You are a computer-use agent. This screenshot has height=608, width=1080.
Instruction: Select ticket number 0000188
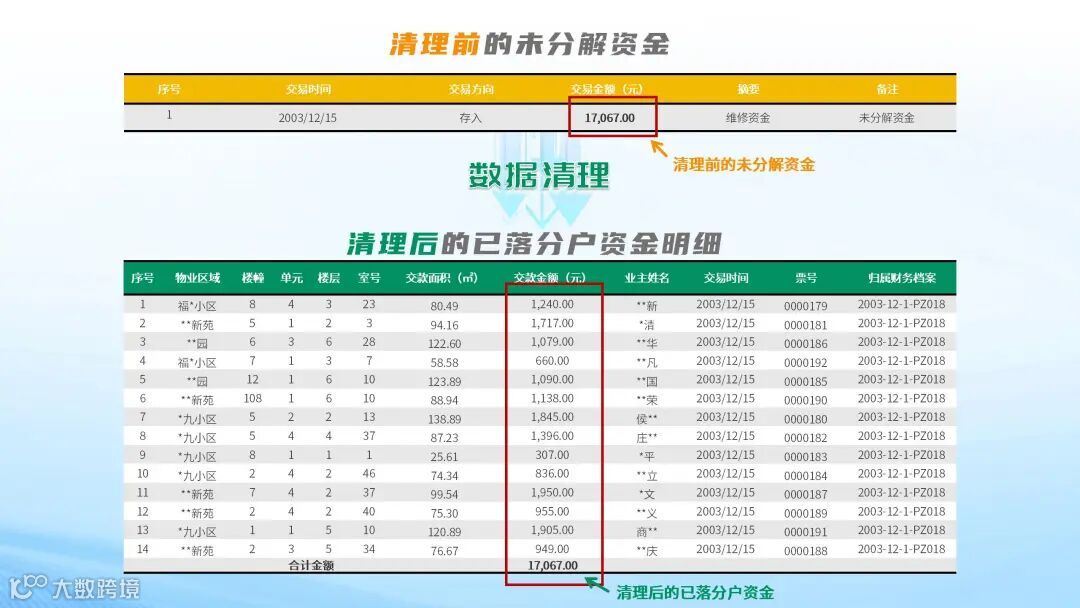click(805, 551)
